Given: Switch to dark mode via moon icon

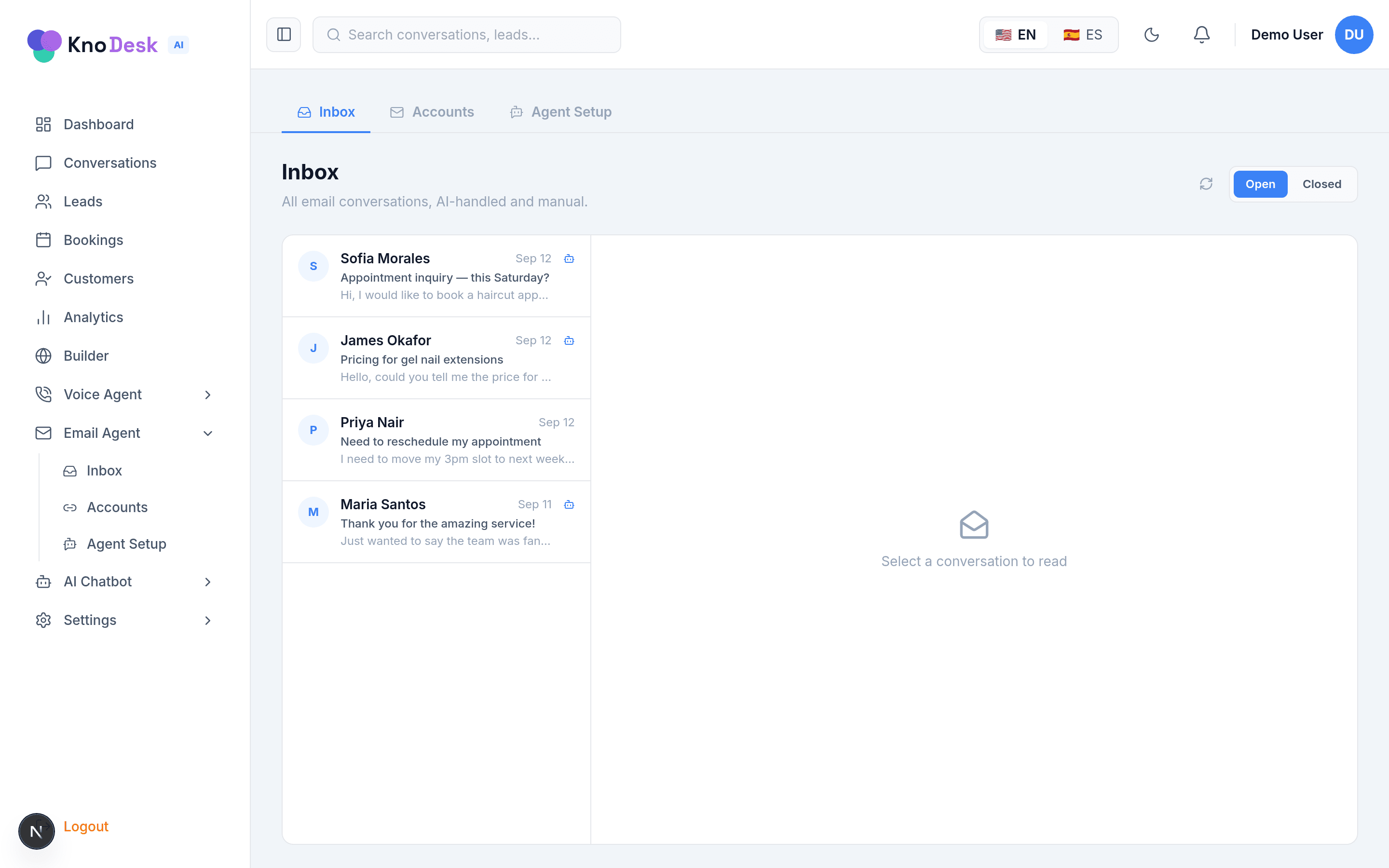Looking at the screenshot, I should coord(1151,34).
